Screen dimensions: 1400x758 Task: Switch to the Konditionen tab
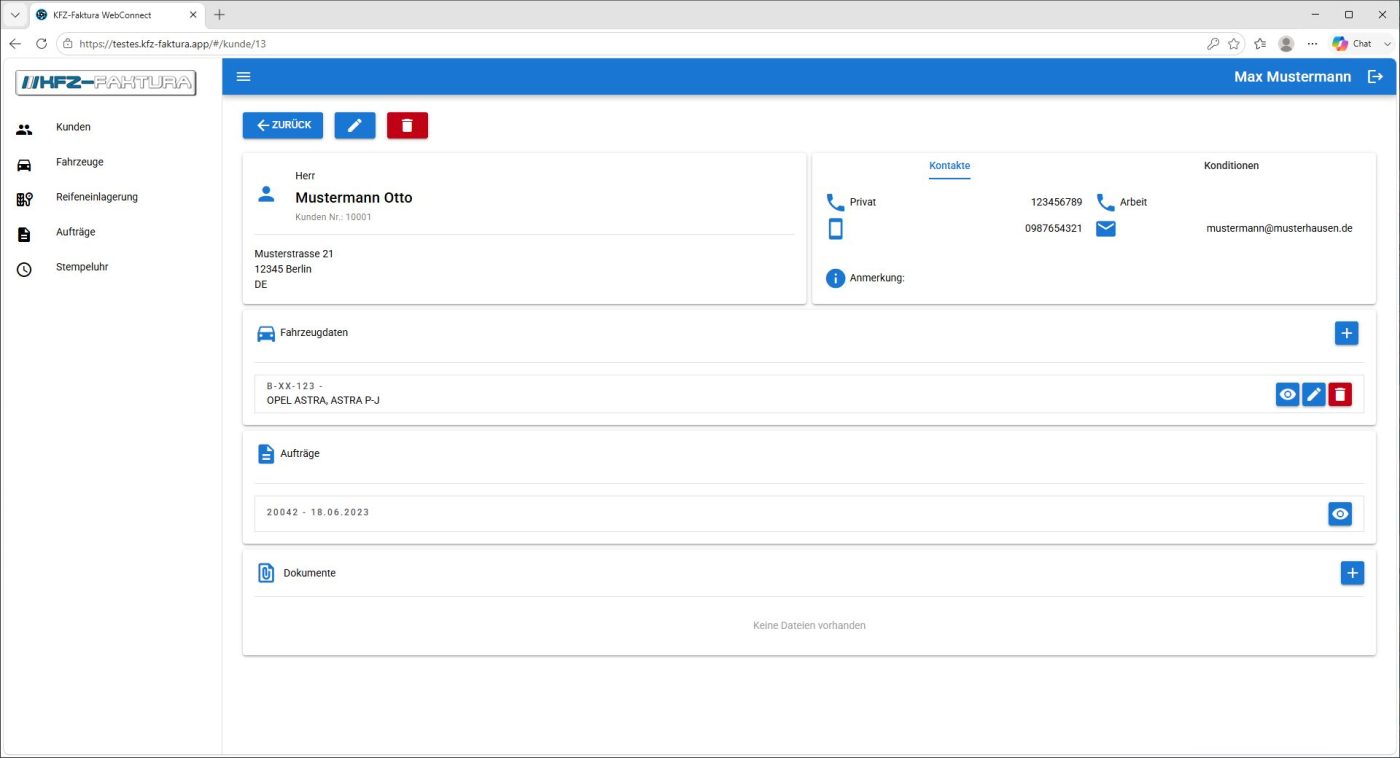click(x=1231, y=166)
